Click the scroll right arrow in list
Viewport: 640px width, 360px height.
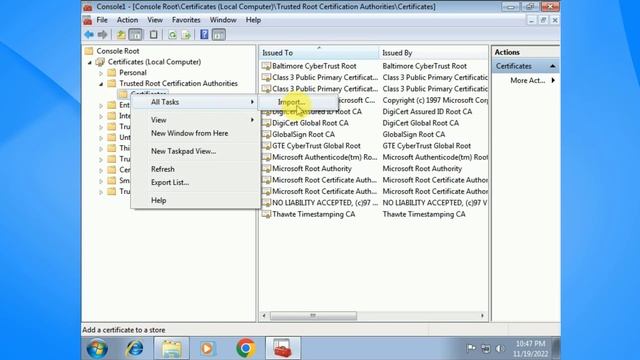click(482, 316)
